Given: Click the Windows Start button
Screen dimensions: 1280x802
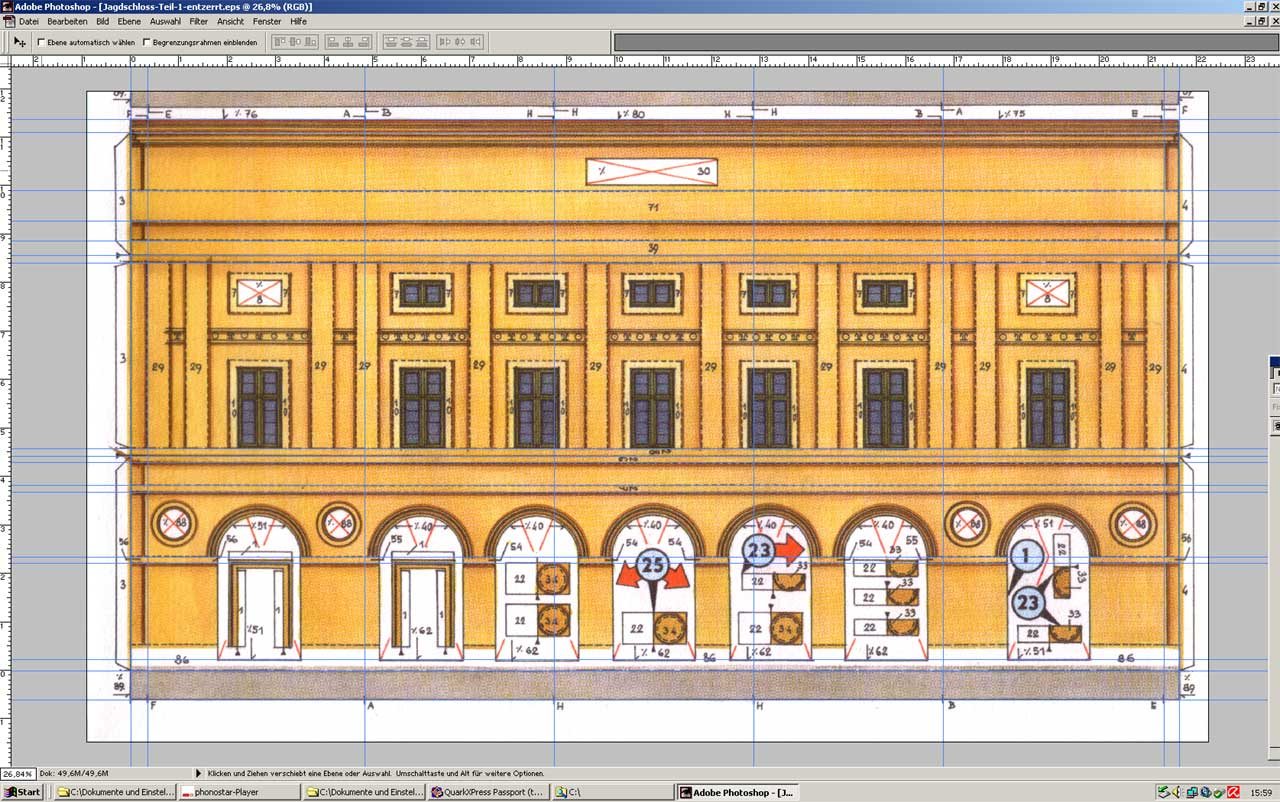Looking at the screenshot, I should point(22,792).
